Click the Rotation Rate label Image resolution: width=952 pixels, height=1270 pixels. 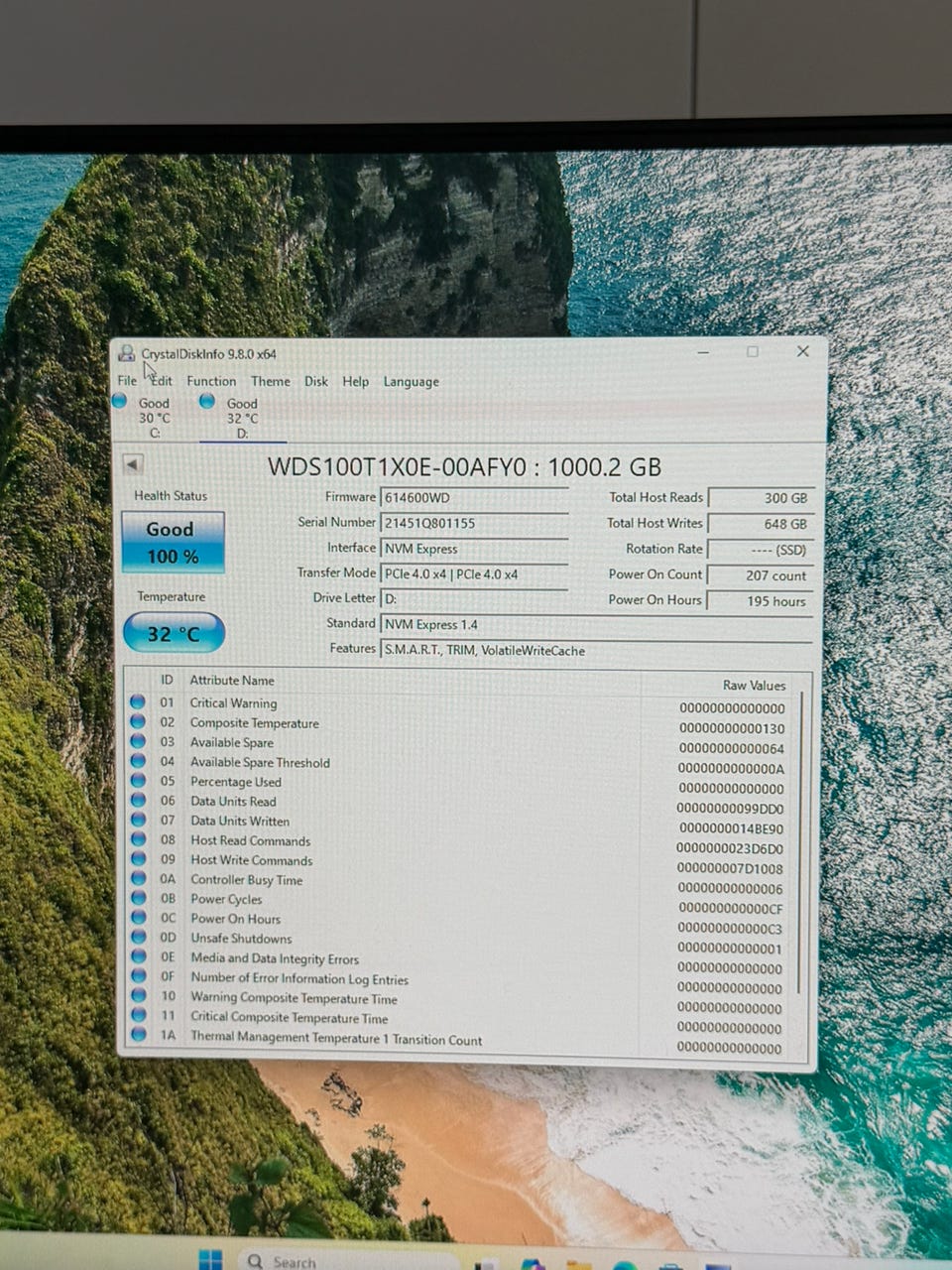663,548
